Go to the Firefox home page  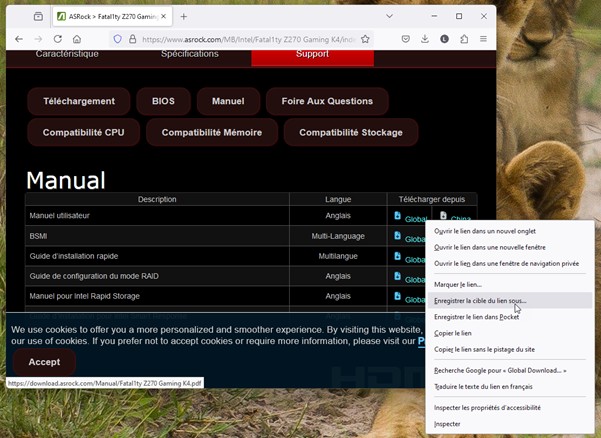[77, 39]
